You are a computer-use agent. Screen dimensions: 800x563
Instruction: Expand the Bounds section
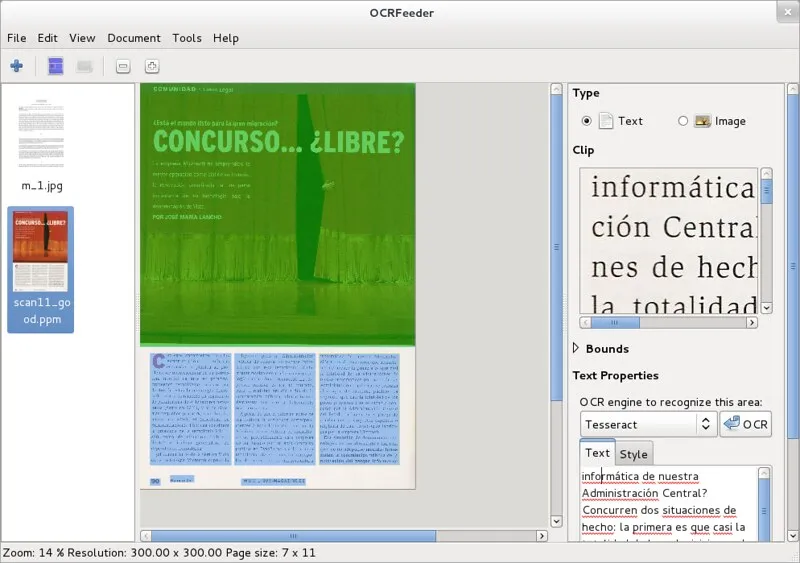point(577,349)
